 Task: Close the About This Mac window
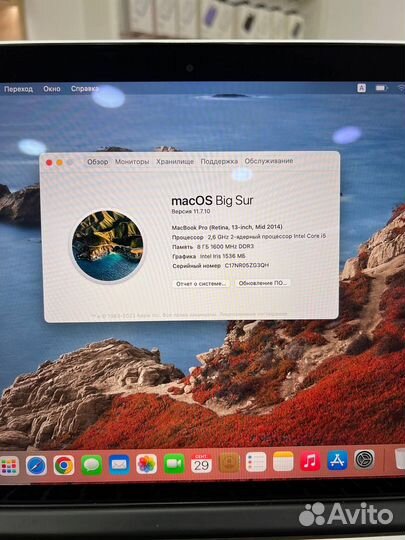(49, 163)
